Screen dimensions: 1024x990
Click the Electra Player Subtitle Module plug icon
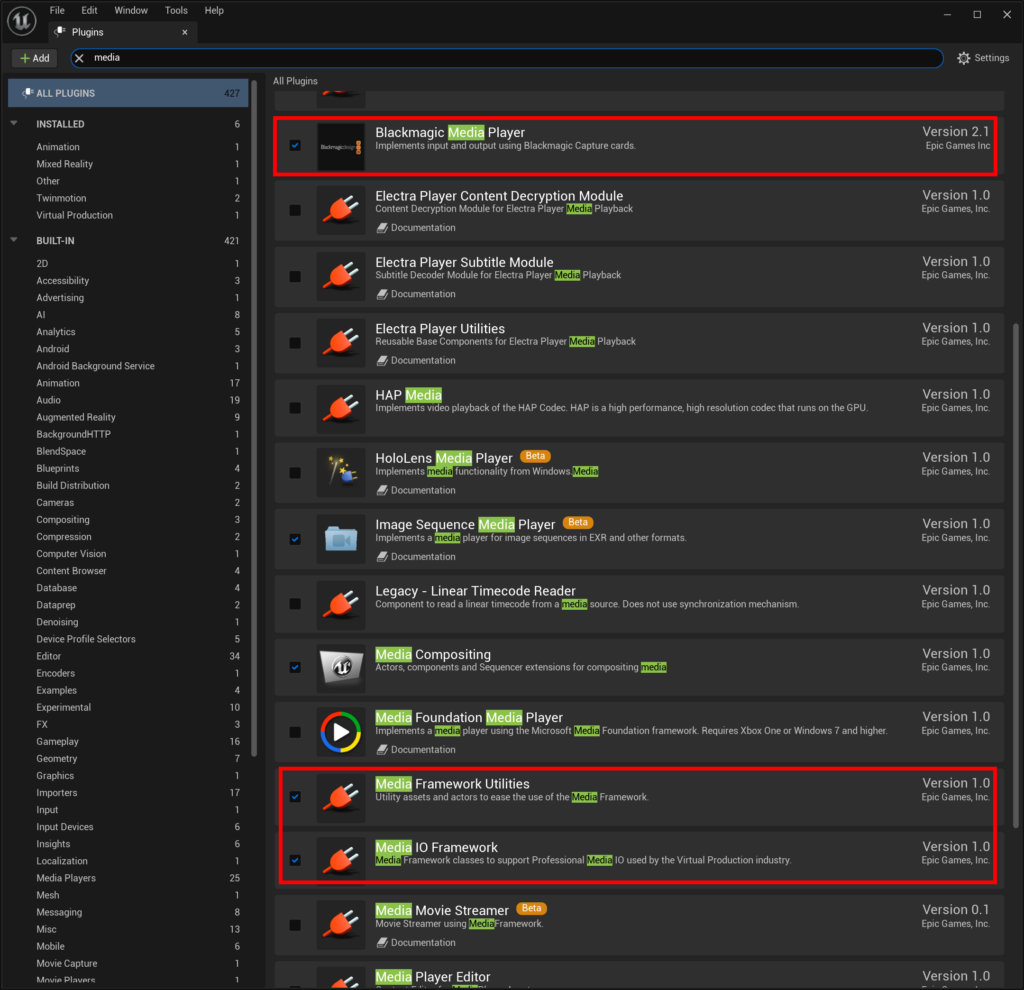coord(341,277)
